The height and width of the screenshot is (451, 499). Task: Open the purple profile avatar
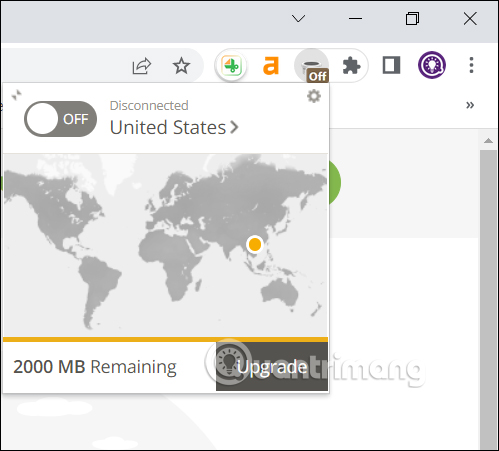[432, 65]
